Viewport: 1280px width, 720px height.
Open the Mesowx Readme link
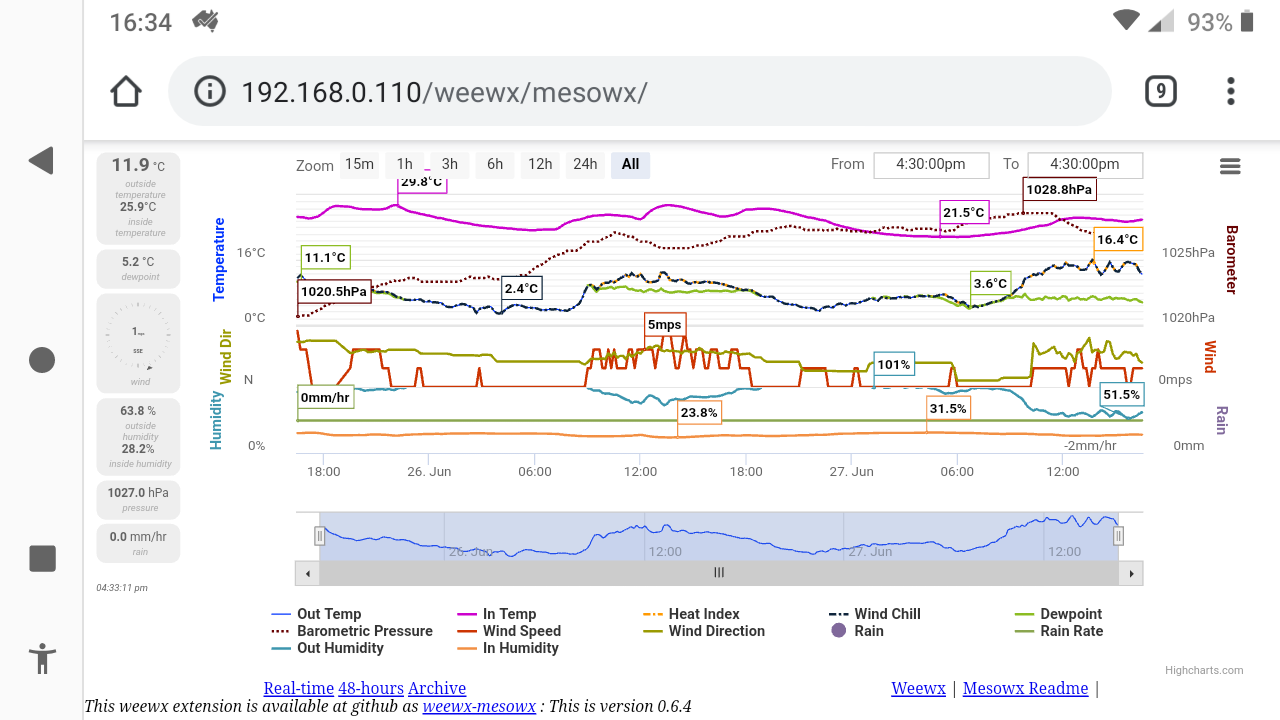point(1025,688)
